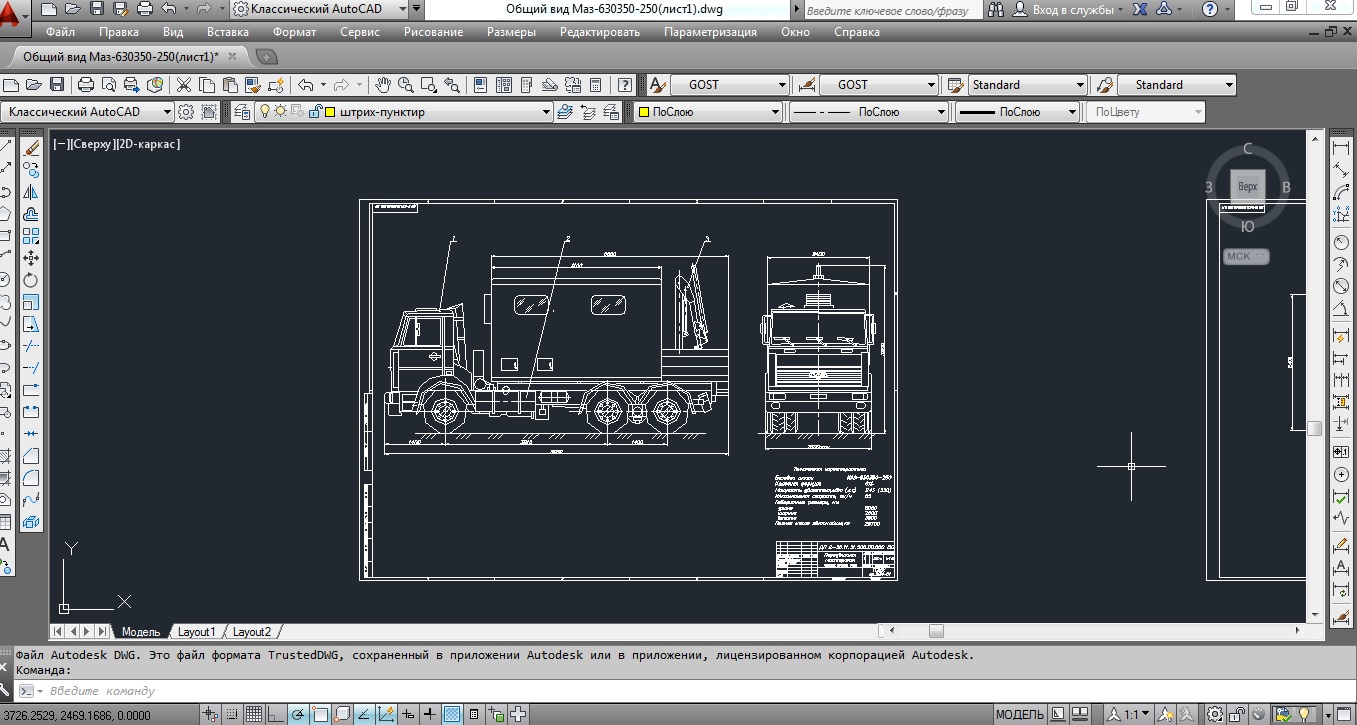Select the Mirror tool in Modify toolbar
1357x725 pixels.
tap(31, 192)
